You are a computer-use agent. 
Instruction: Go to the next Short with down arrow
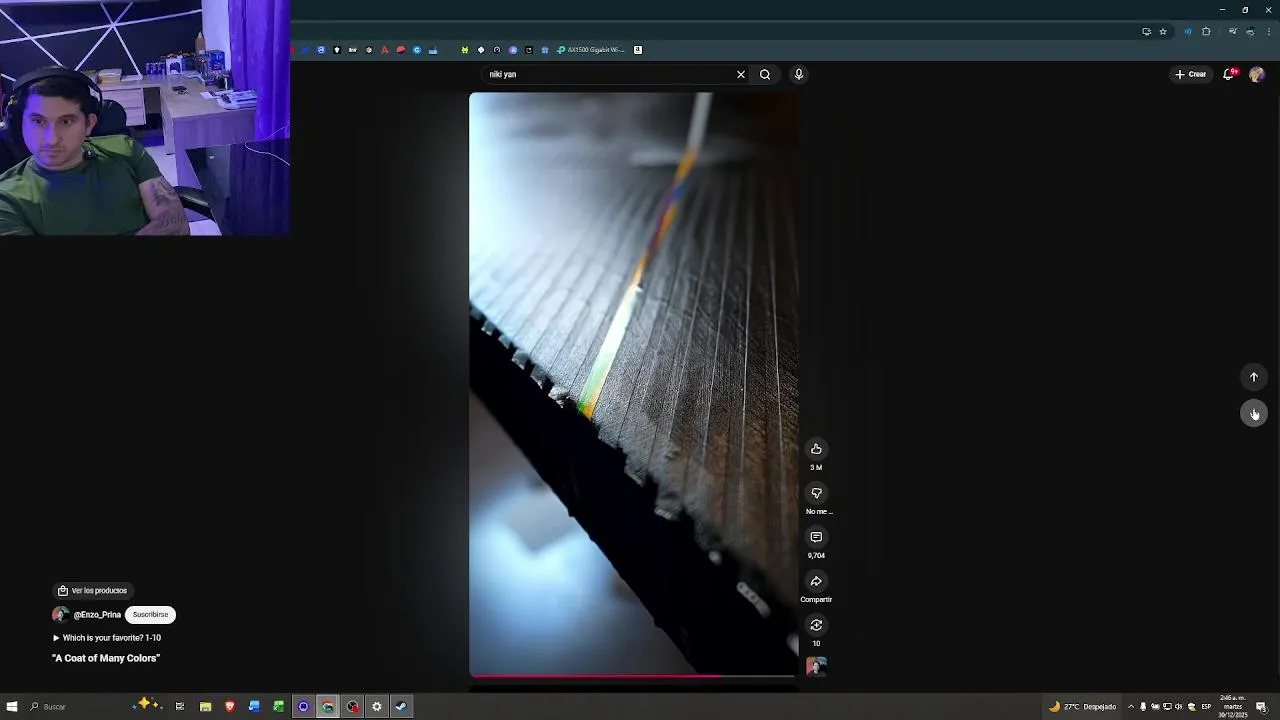click(1254, 413)
